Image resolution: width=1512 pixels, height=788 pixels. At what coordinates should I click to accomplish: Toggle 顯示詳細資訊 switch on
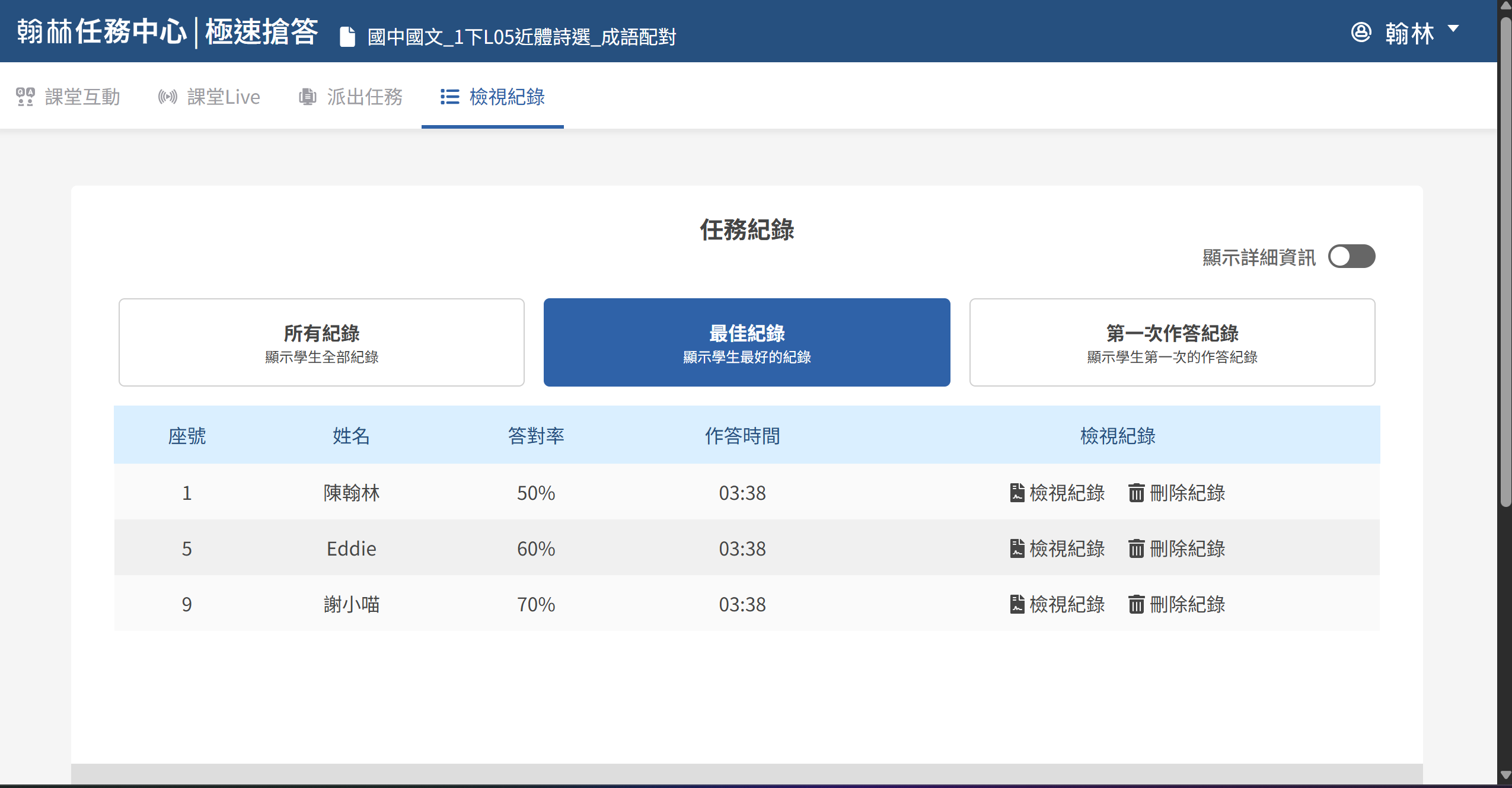click(x=1351, y=257)
